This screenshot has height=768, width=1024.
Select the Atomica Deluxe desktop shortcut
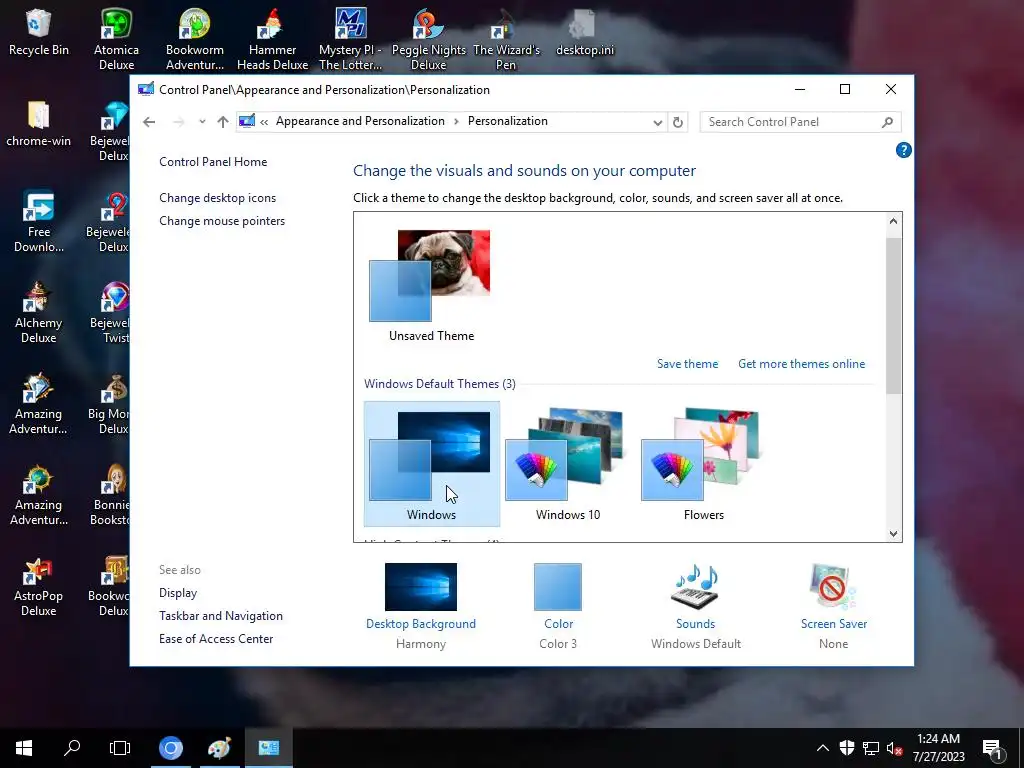coord(116,39)
